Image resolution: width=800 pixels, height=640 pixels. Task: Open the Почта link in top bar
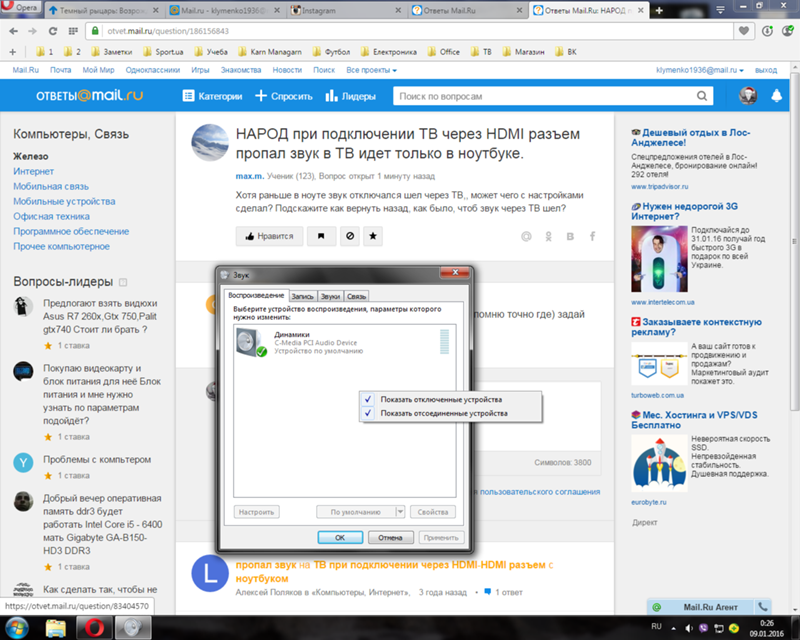pos(60,70)
